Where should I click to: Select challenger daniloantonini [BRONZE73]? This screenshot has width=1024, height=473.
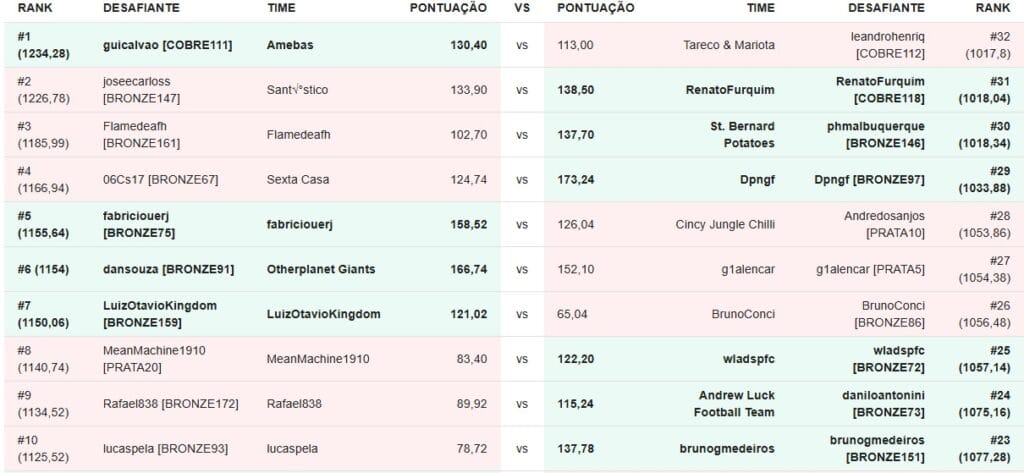[x=879, y=403]
